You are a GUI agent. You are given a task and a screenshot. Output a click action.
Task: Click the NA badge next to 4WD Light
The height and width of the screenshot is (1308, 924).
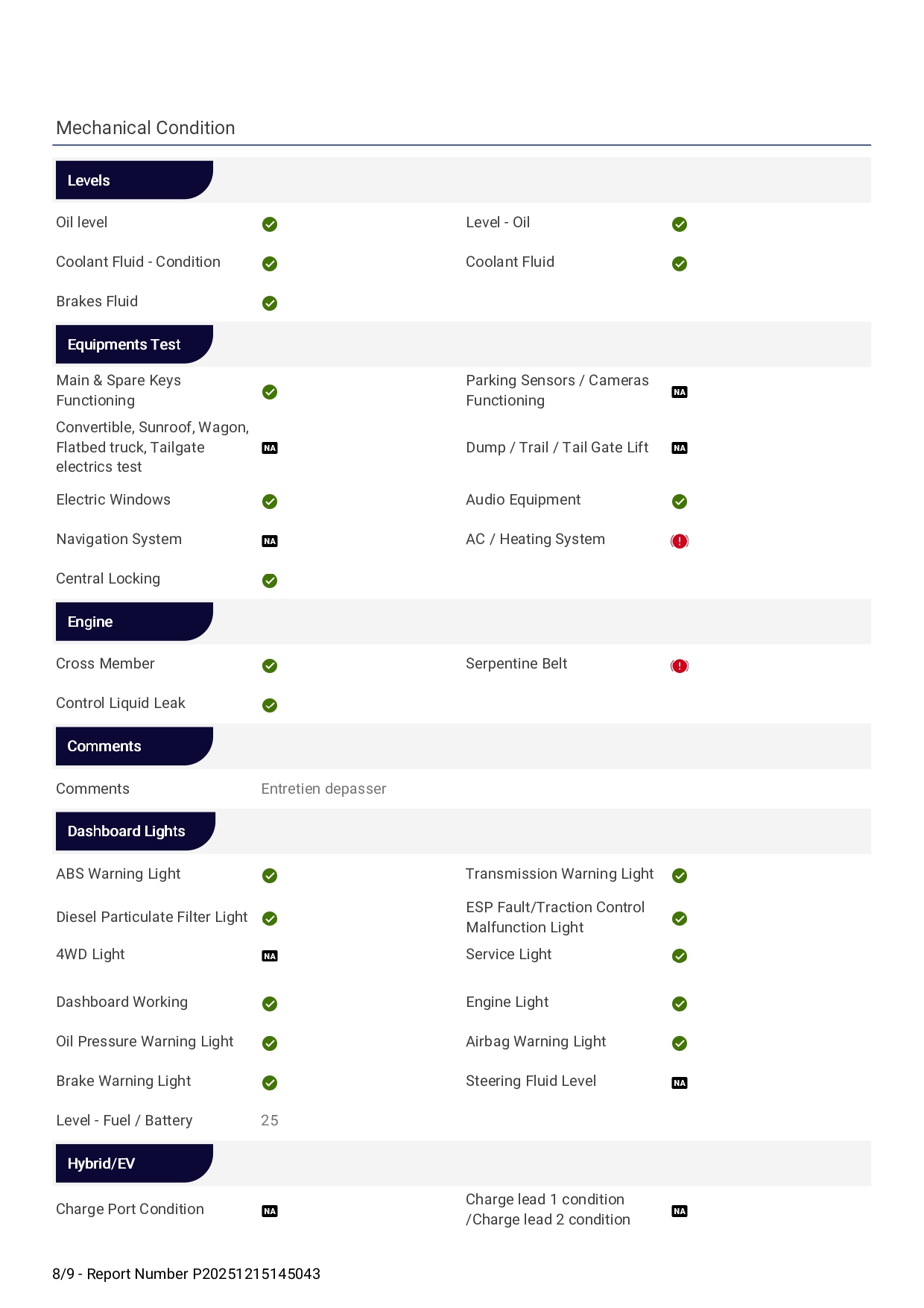(270, 956)
